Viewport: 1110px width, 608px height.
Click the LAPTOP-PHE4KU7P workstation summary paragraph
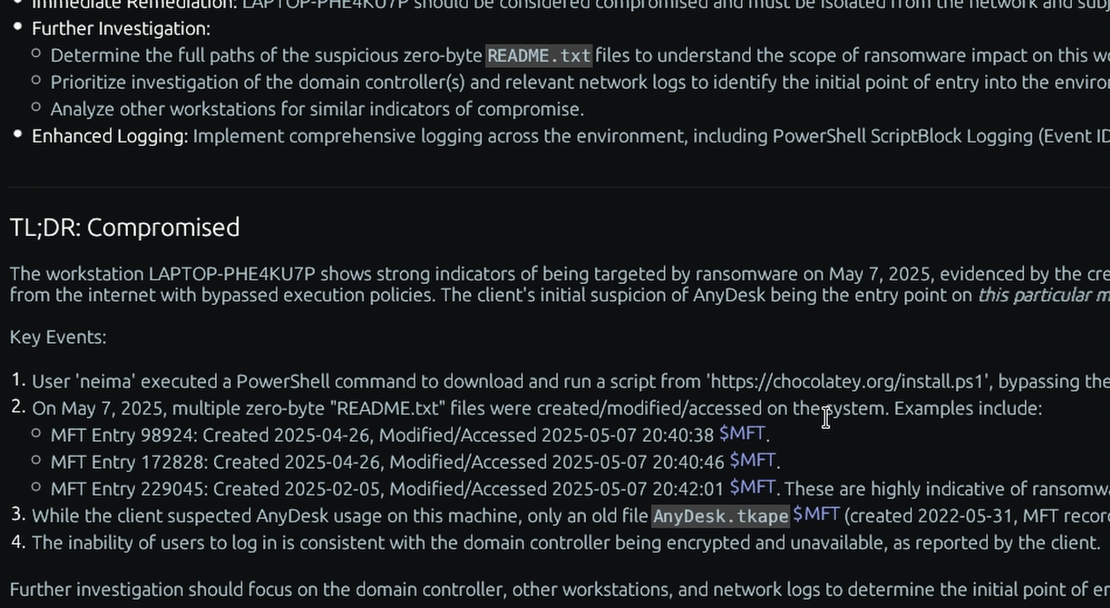[x=560, y=284]
